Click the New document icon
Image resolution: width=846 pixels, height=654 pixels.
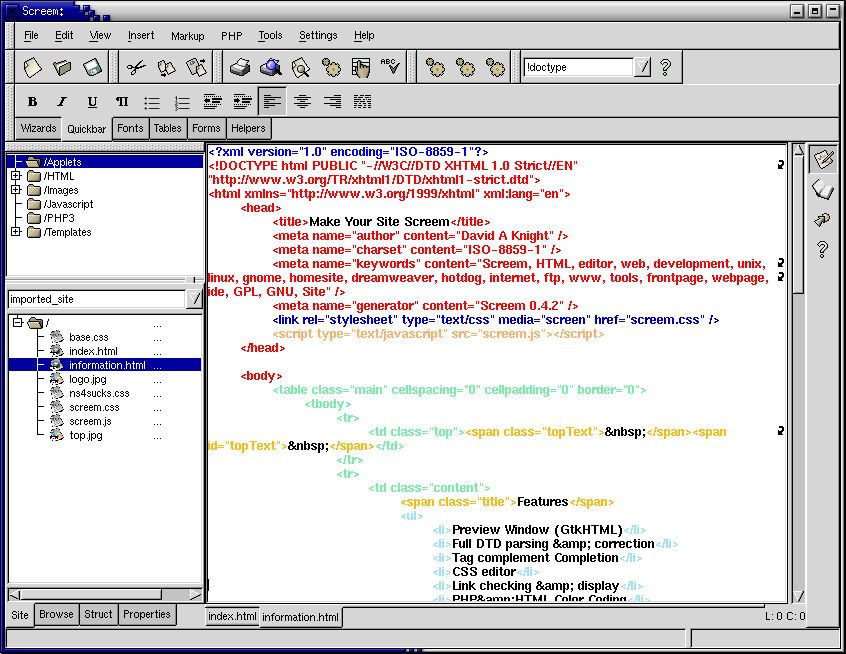tap(32, 67)
